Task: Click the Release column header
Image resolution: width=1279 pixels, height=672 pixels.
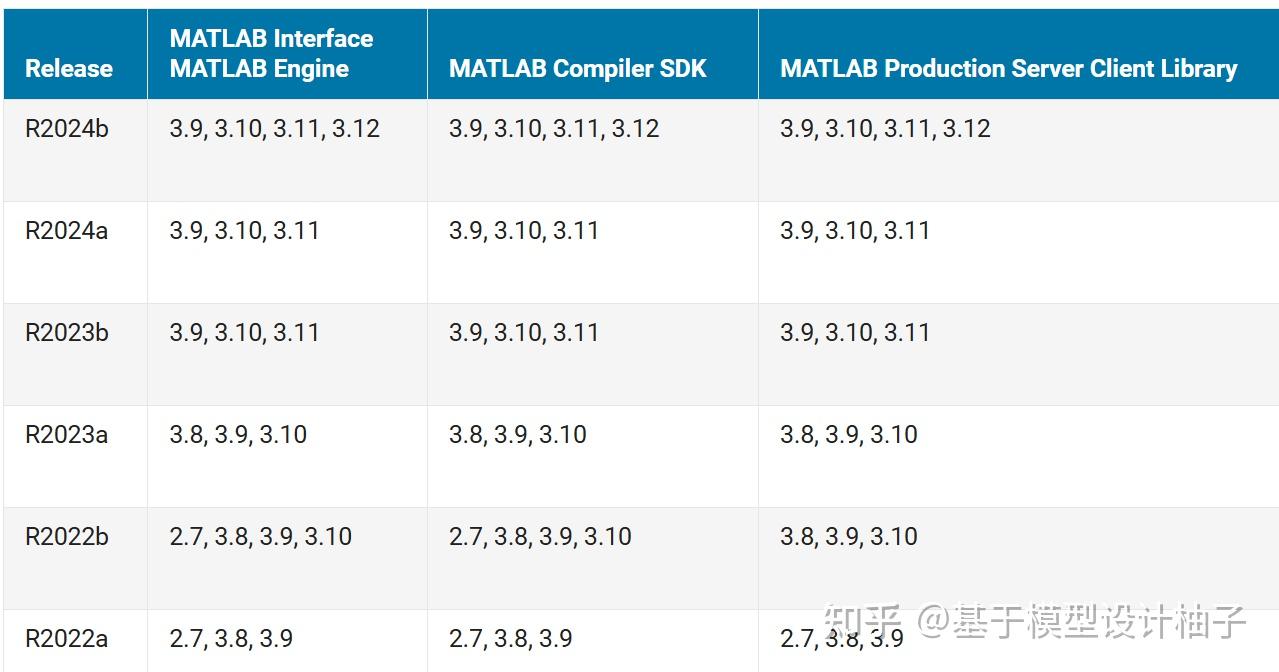Action: click(68, 68)
